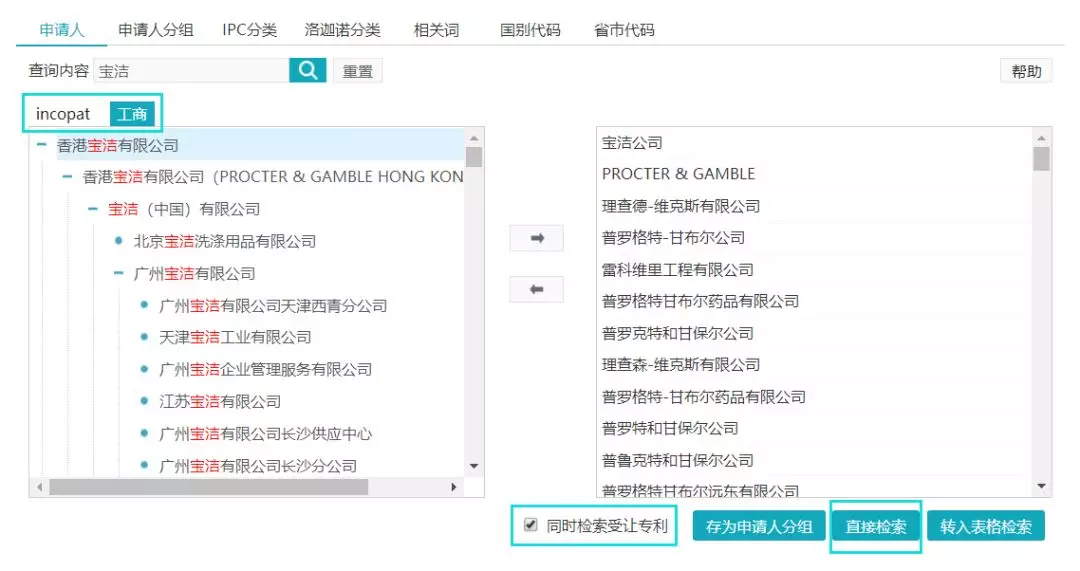Open the IPC分类 tab
Screen dimensions: 1080x571
click(x=249, y=30)
